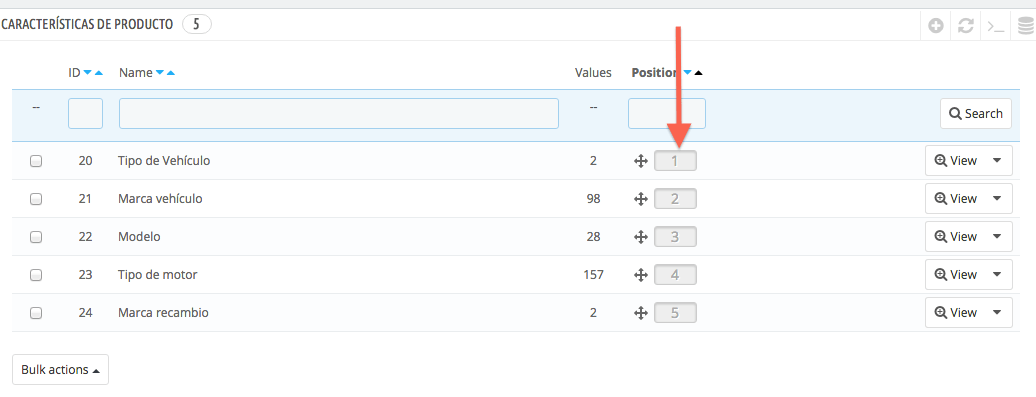The height and width of the screenshot is (397, 1036).
Task: Select the Modelo row checkbox
Action: tap(36, 236)
